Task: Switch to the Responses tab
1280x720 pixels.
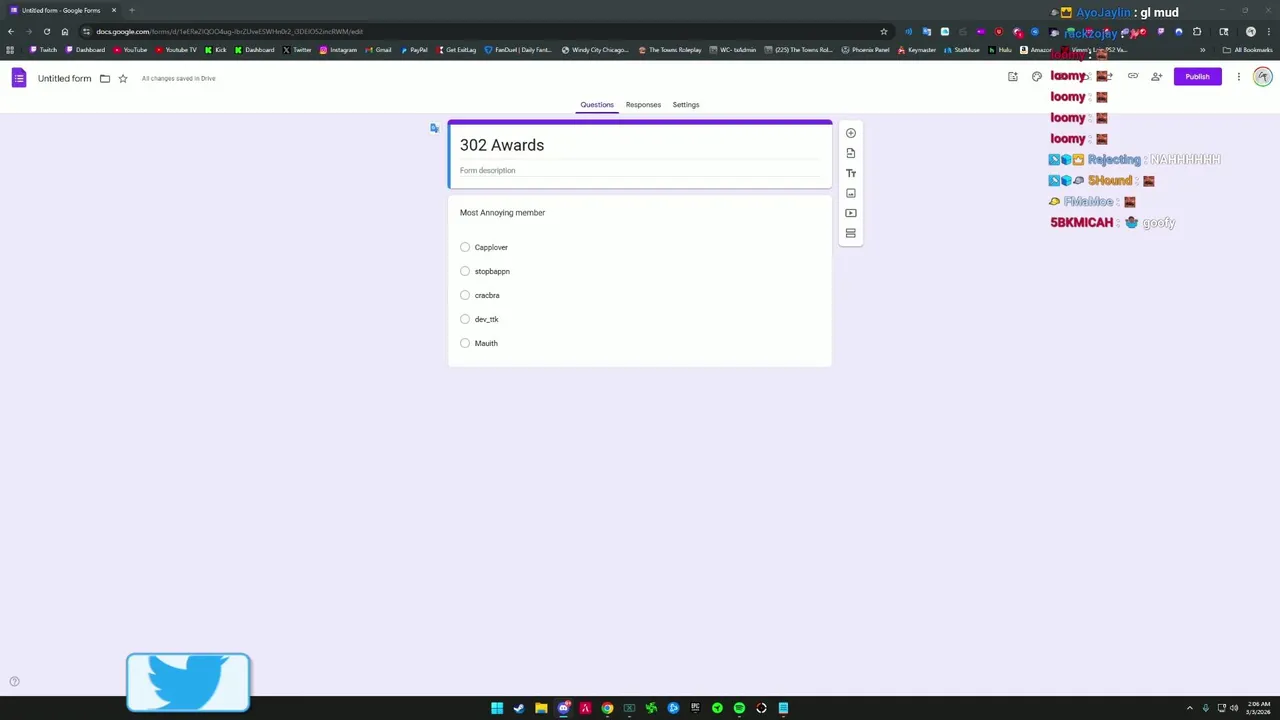Action: [643, 104]
